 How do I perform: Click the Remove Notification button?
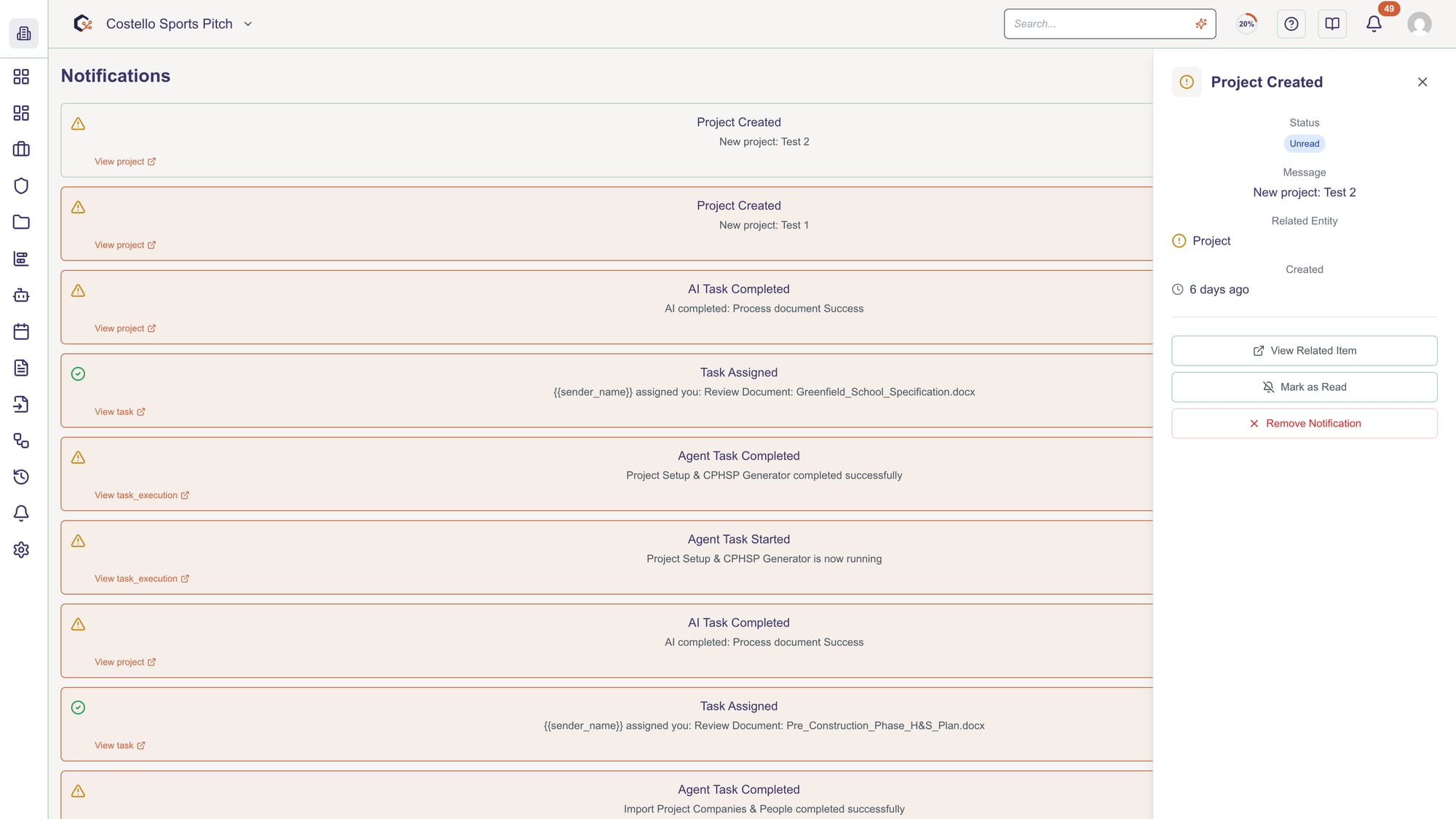coord(1304,424)
